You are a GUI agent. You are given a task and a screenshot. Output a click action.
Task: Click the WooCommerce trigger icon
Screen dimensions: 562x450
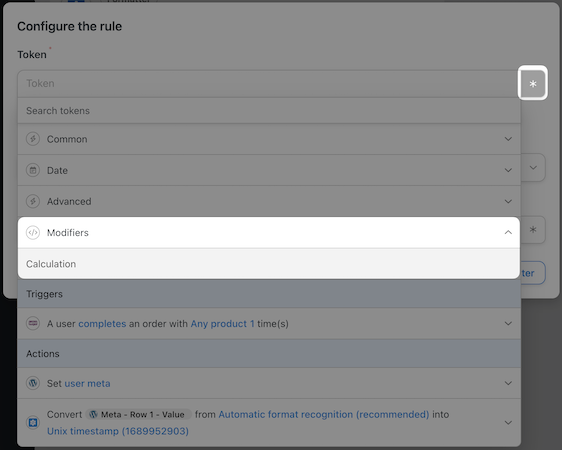(33, 324)
